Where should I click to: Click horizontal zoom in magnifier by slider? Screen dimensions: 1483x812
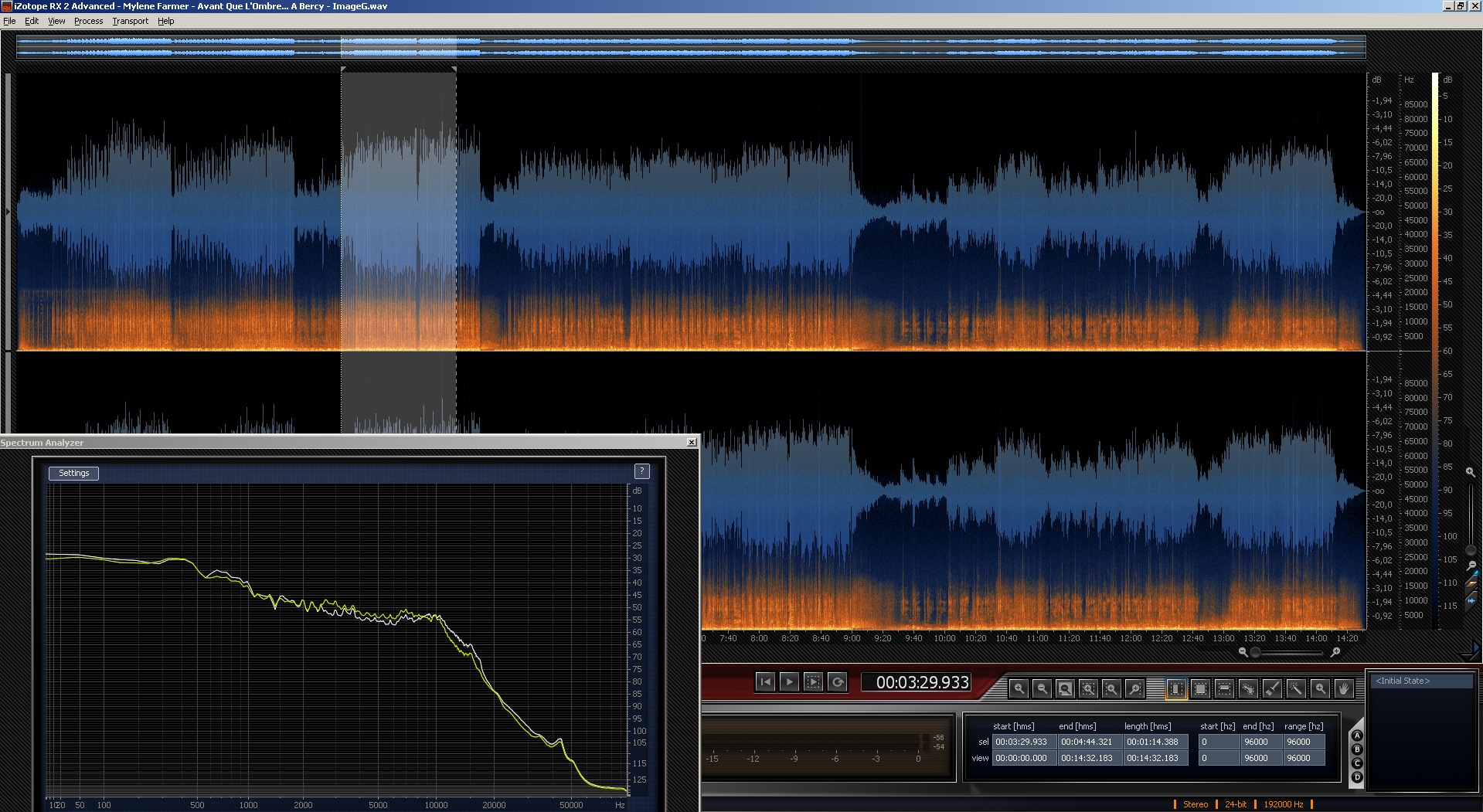tap(1335, 653)
